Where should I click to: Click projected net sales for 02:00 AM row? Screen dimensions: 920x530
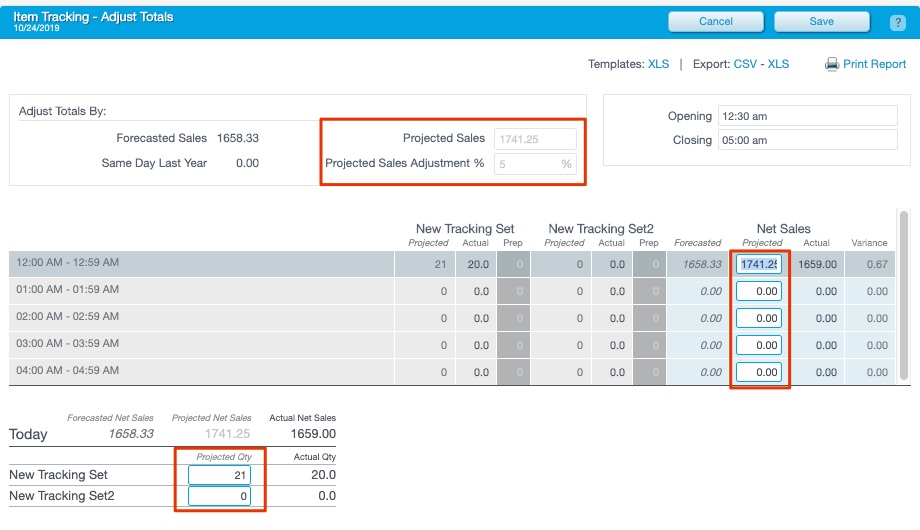pyautogui.click(x=759, y=318)
